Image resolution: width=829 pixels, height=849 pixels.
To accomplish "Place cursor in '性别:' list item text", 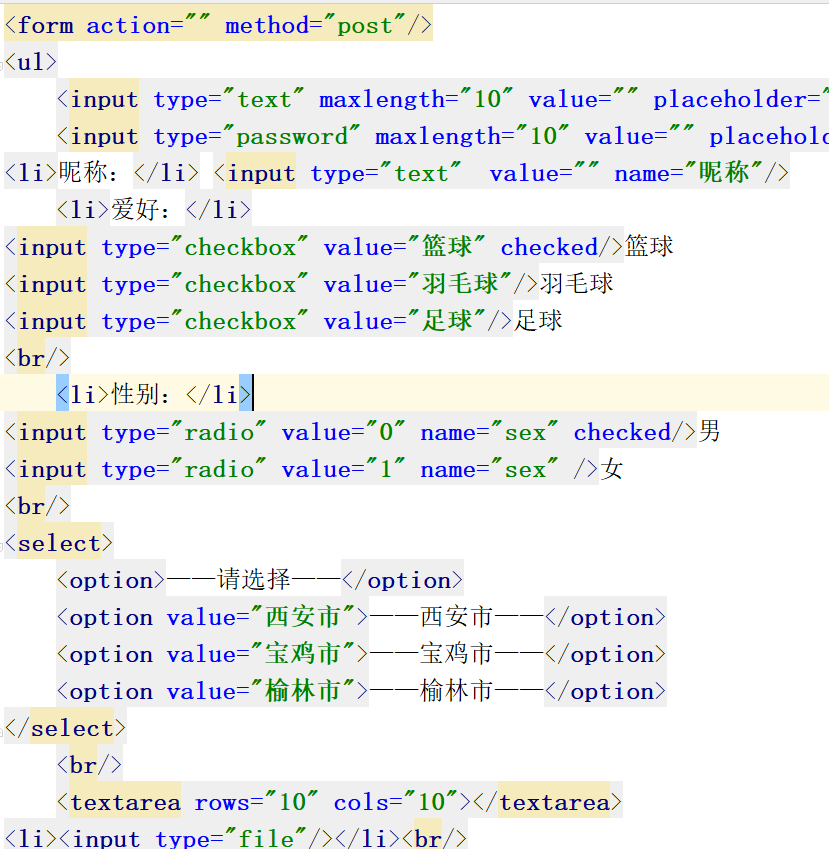I will pyautogui.click(x=141, y=395).
